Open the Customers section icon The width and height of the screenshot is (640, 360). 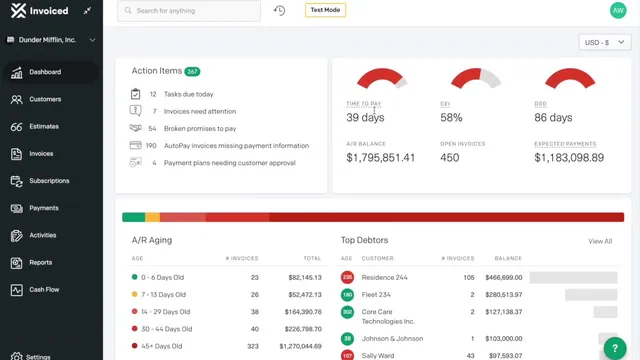16,99
